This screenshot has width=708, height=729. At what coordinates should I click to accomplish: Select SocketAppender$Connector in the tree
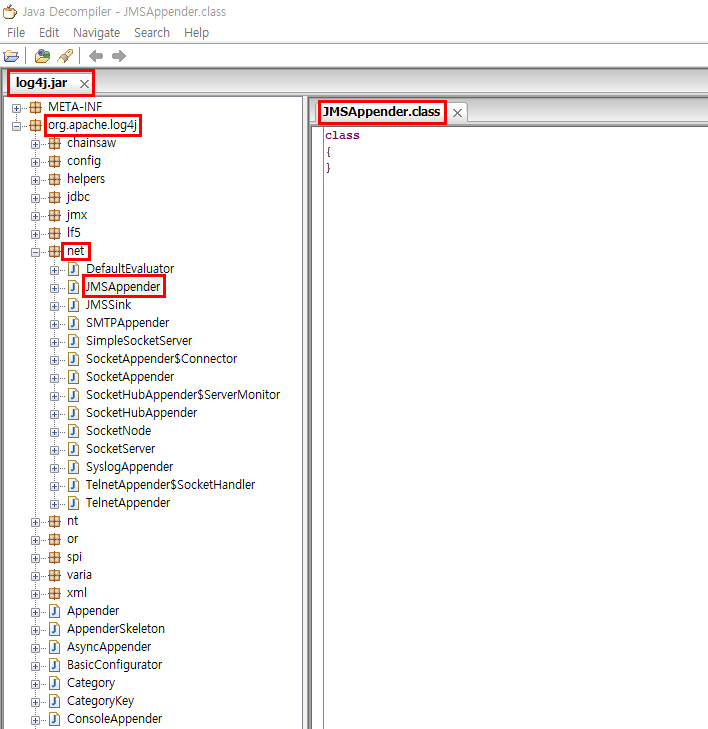[161, 359]
